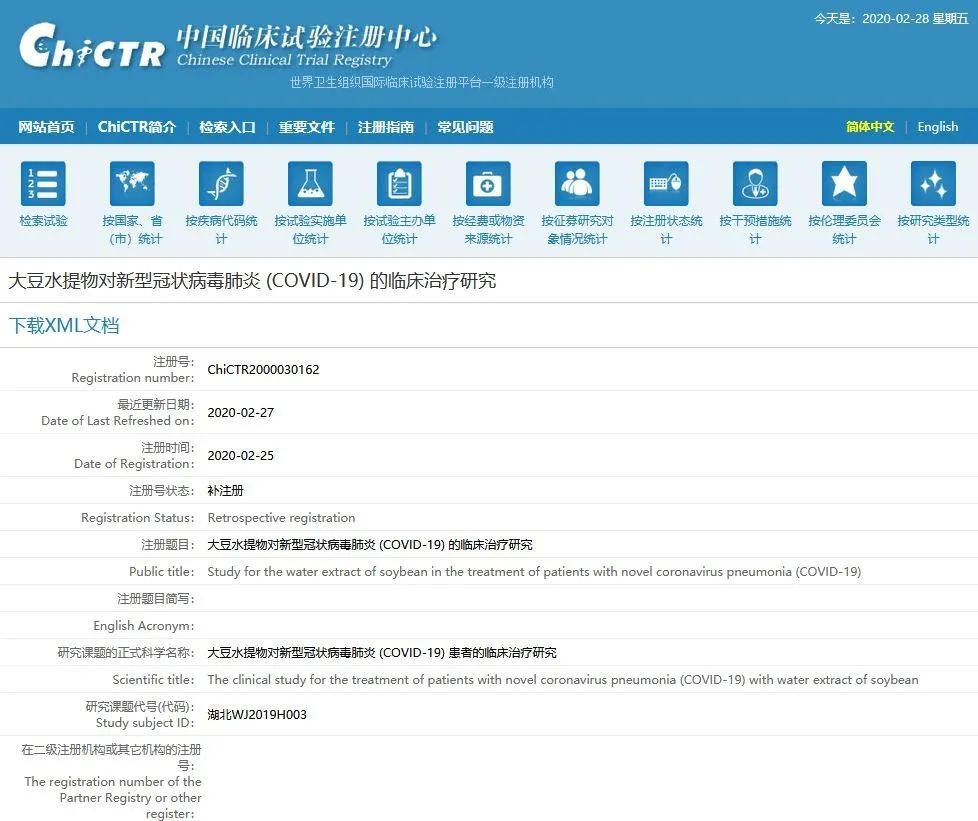Click the 研究课题的正式科学名称 Chinese value
The height and width of the screenshot is (821, 978).
click(x=382, y=653)
